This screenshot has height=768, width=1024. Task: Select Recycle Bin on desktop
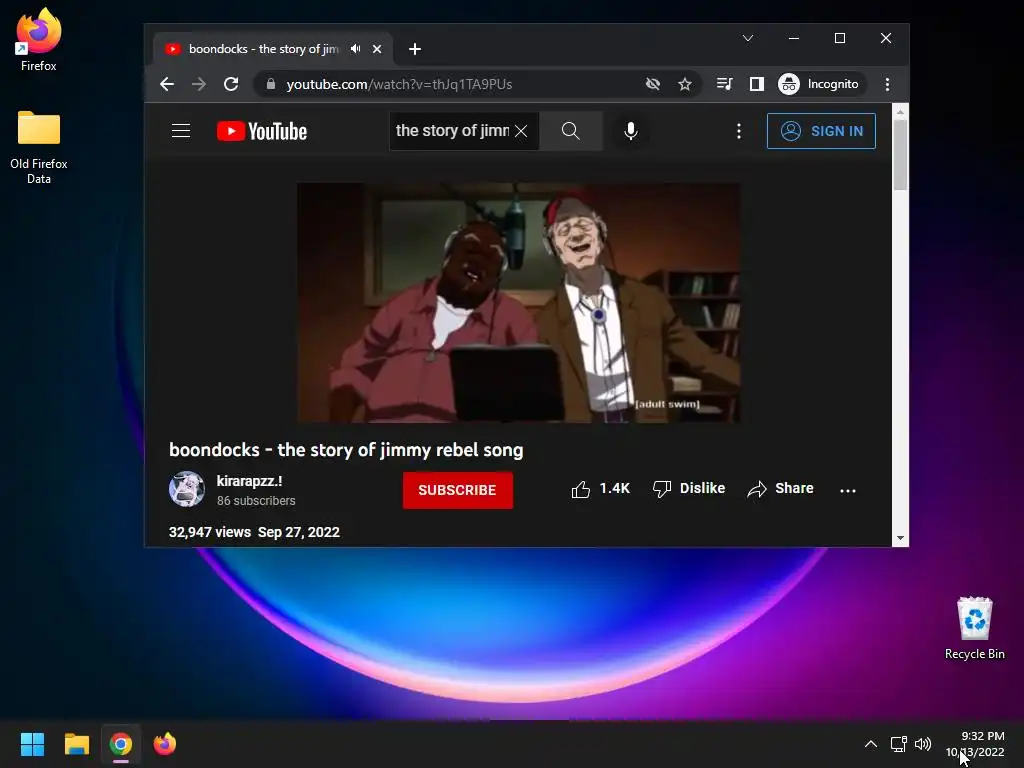974,628
